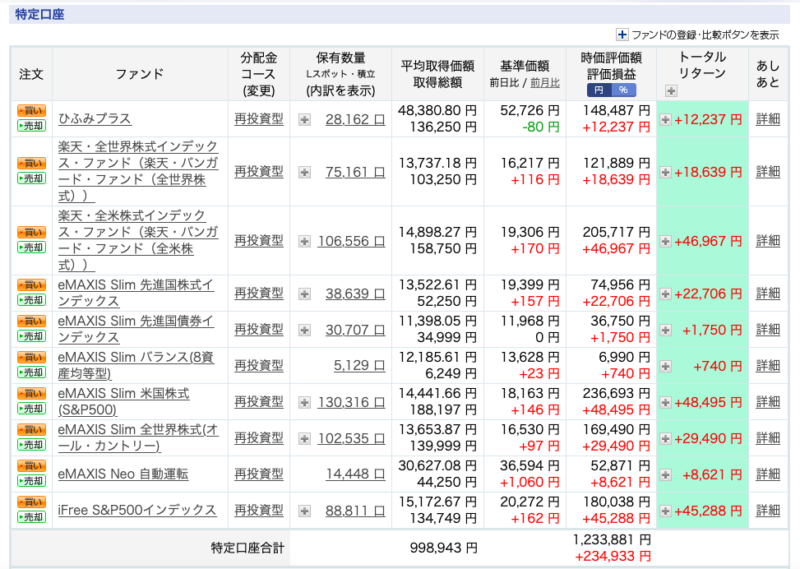Expand total return plus in column header
Image resolution: width=800 pixels, height=569 pixels.
point(671,91)
